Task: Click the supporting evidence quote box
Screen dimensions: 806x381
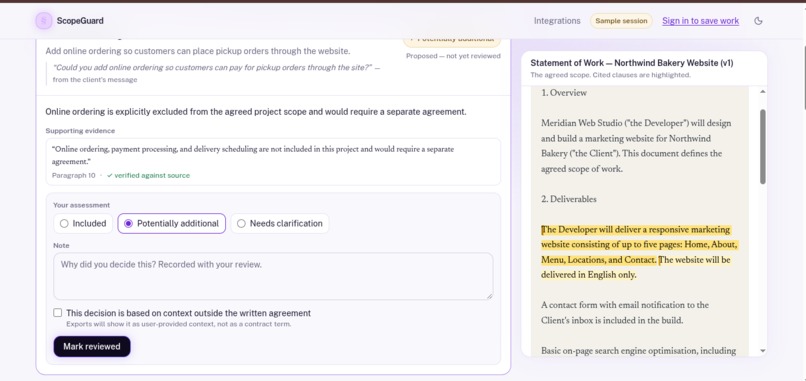Action: (273, 161)
